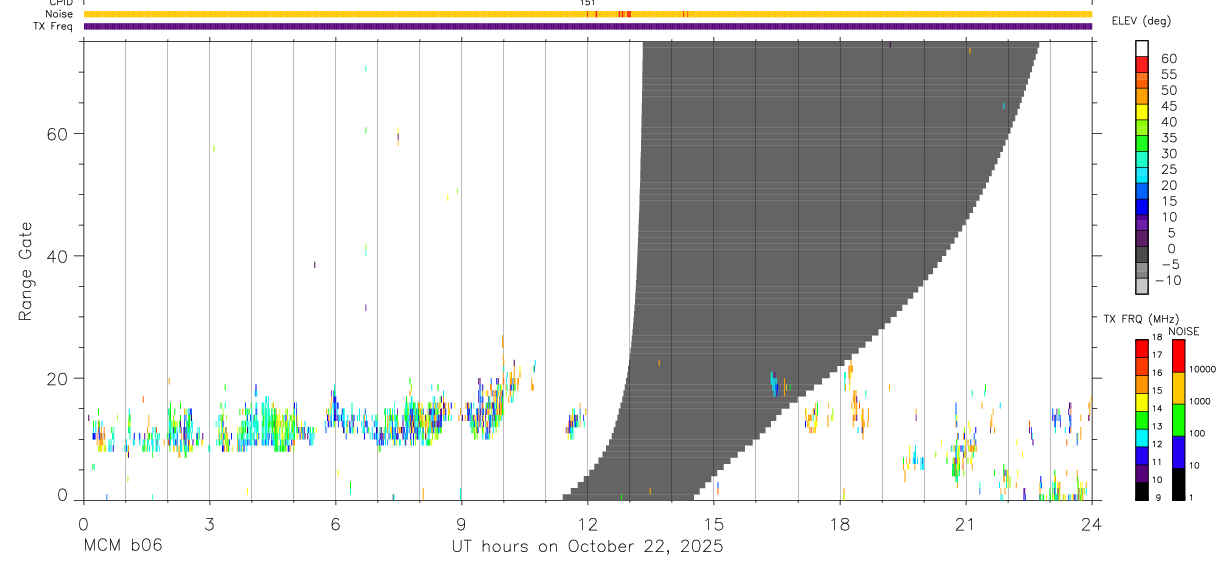Select the red swatch in ELEV colorbar

point(1142,65)
